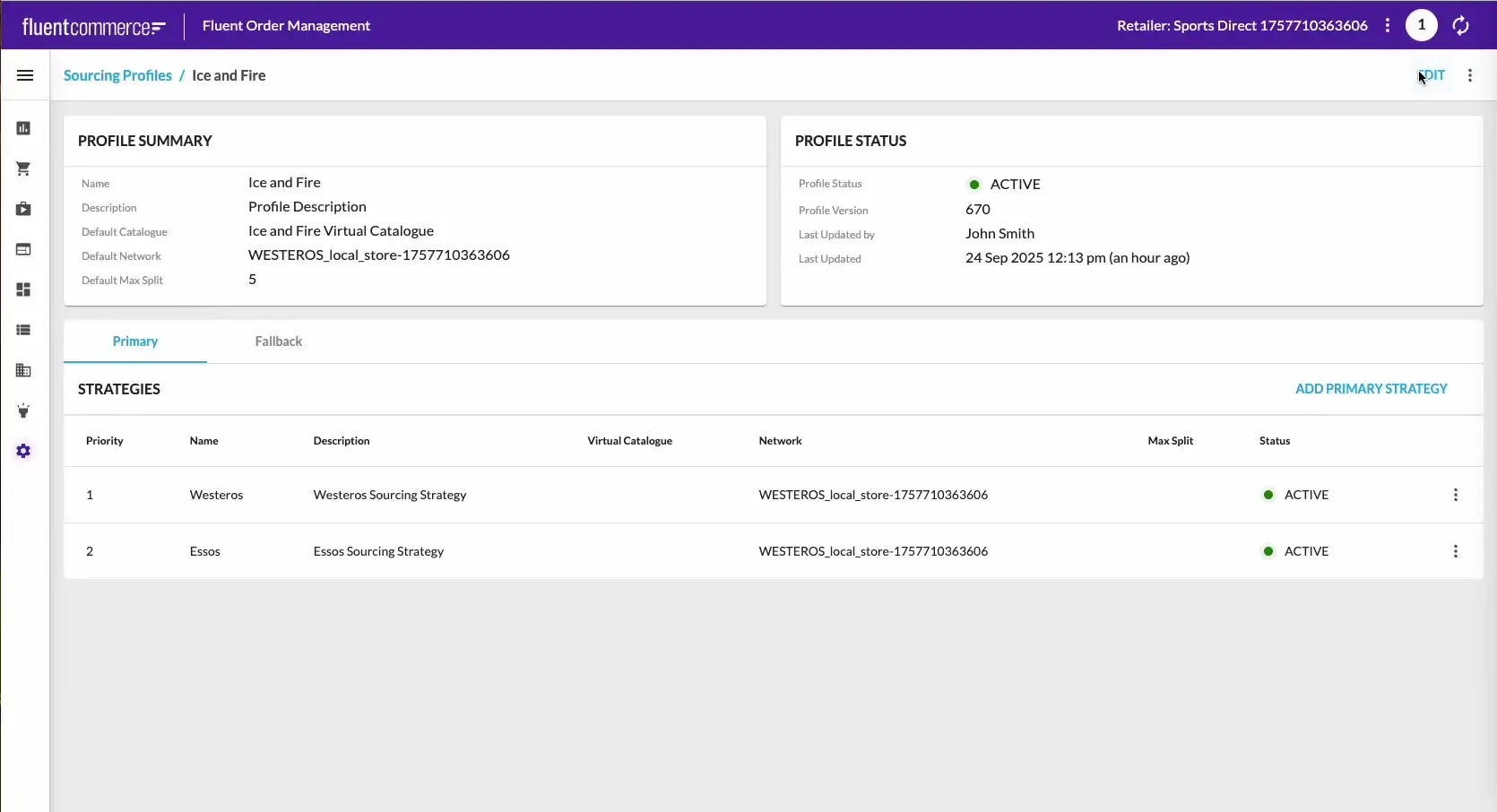Click the refresh icon in header
The width and height of the screenshot is (1497, 812).
click(1460, 26)
